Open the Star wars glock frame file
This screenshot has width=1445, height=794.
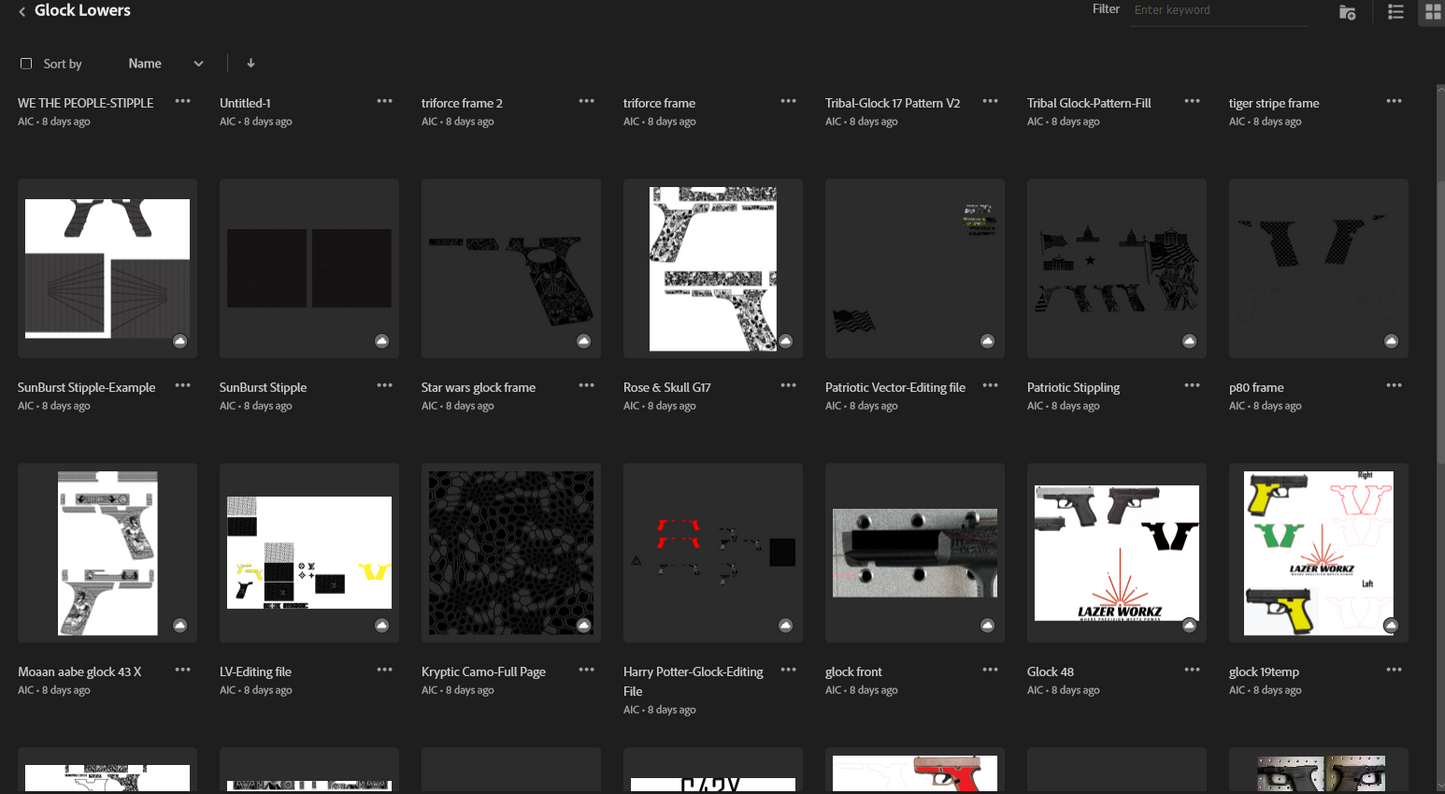pyautogui.click(x=478, y=387)
